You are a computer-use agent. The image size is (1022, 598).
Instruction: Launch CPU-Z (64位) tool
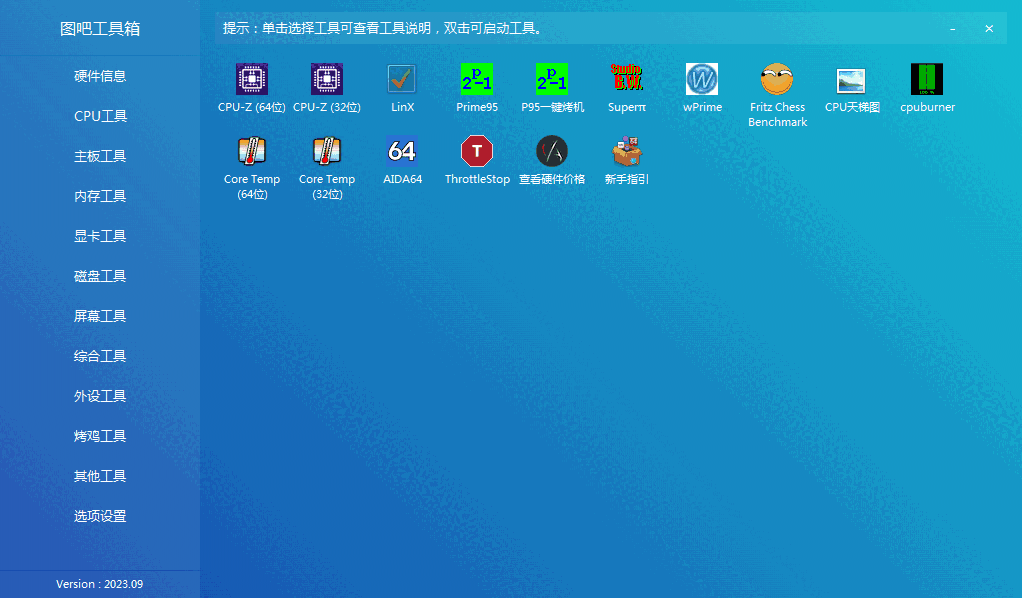251,88
